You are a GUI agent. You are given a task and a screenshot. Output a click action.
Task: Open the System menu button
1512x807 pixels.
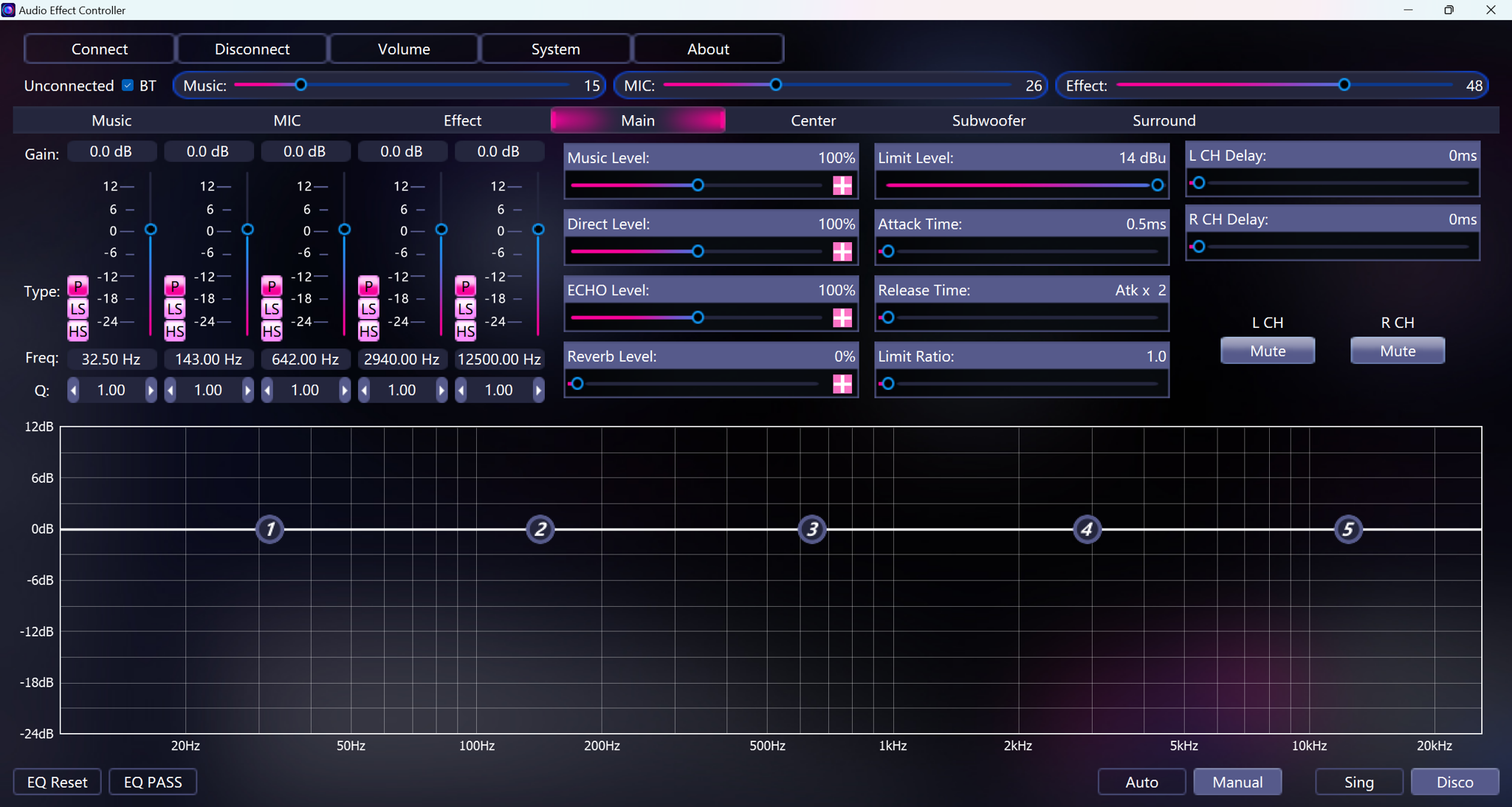tap(556, 49)
